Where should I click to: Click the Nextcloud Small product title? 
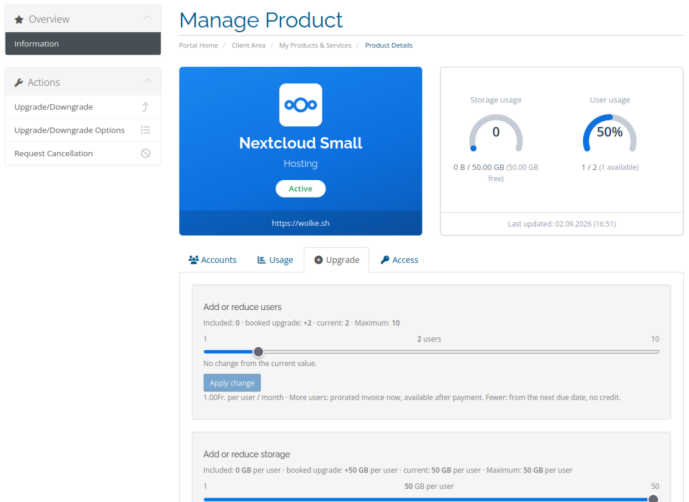[301, 143]
